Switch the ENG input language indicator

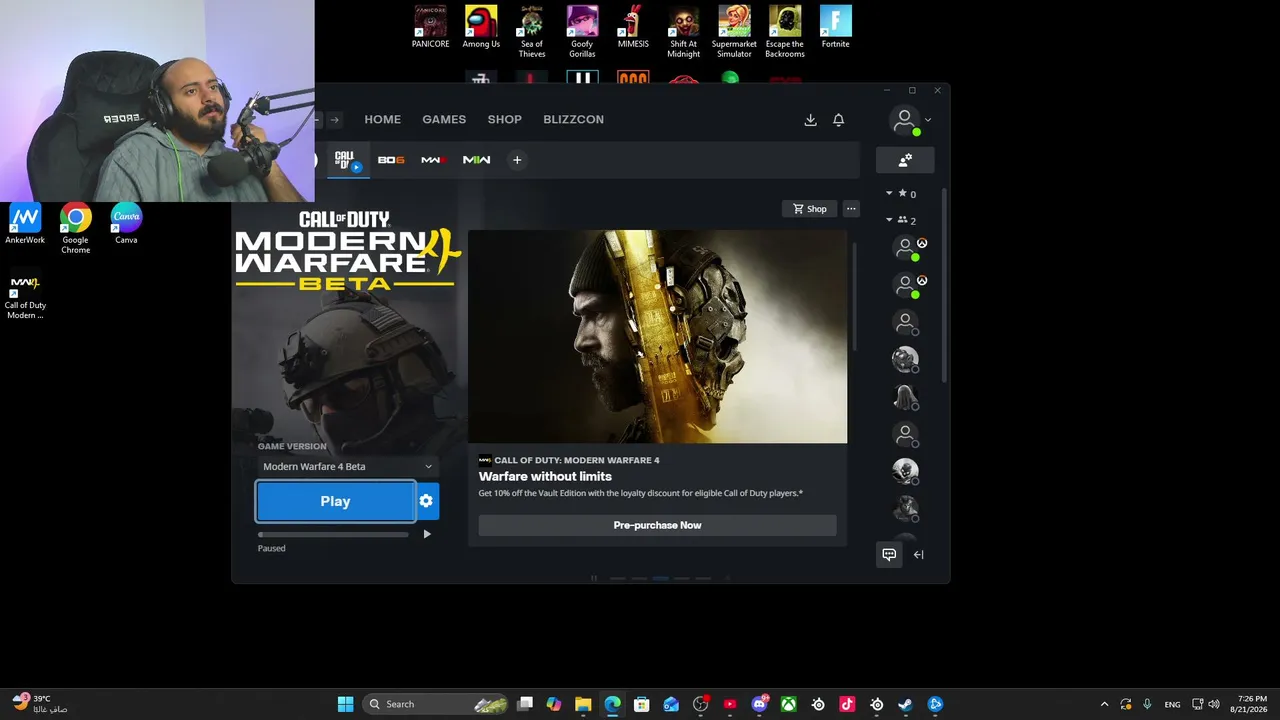(1173, 704)
